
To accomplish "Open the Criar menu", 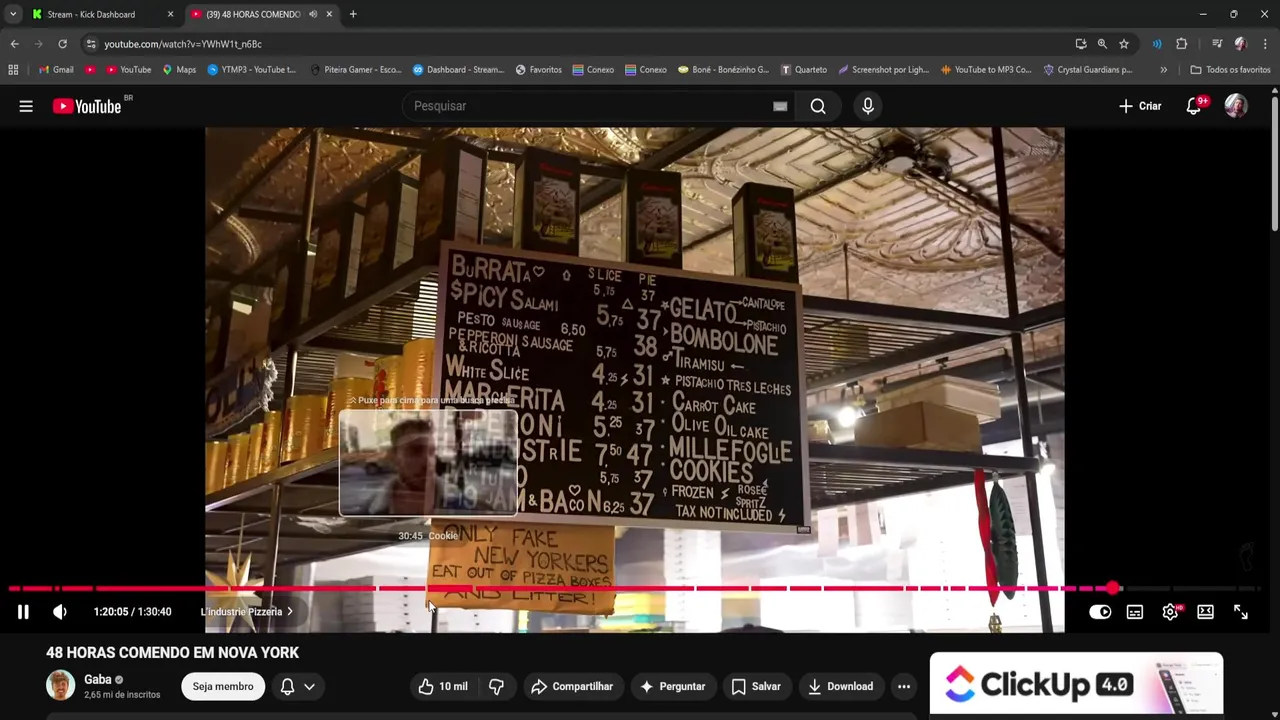I will click(x=1140, y=106).
